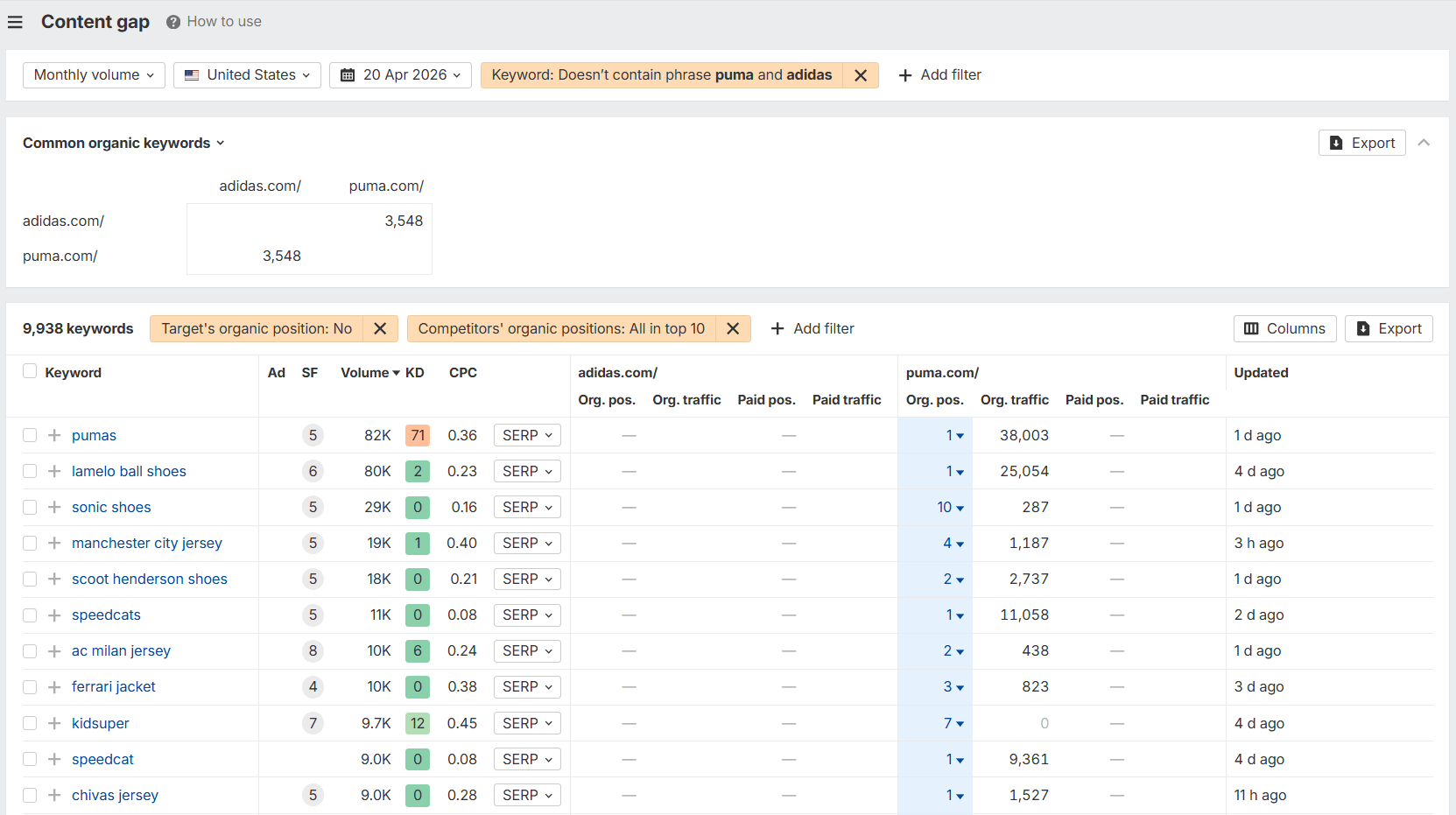Open the Monthly volume dropdown

point(94,75)
